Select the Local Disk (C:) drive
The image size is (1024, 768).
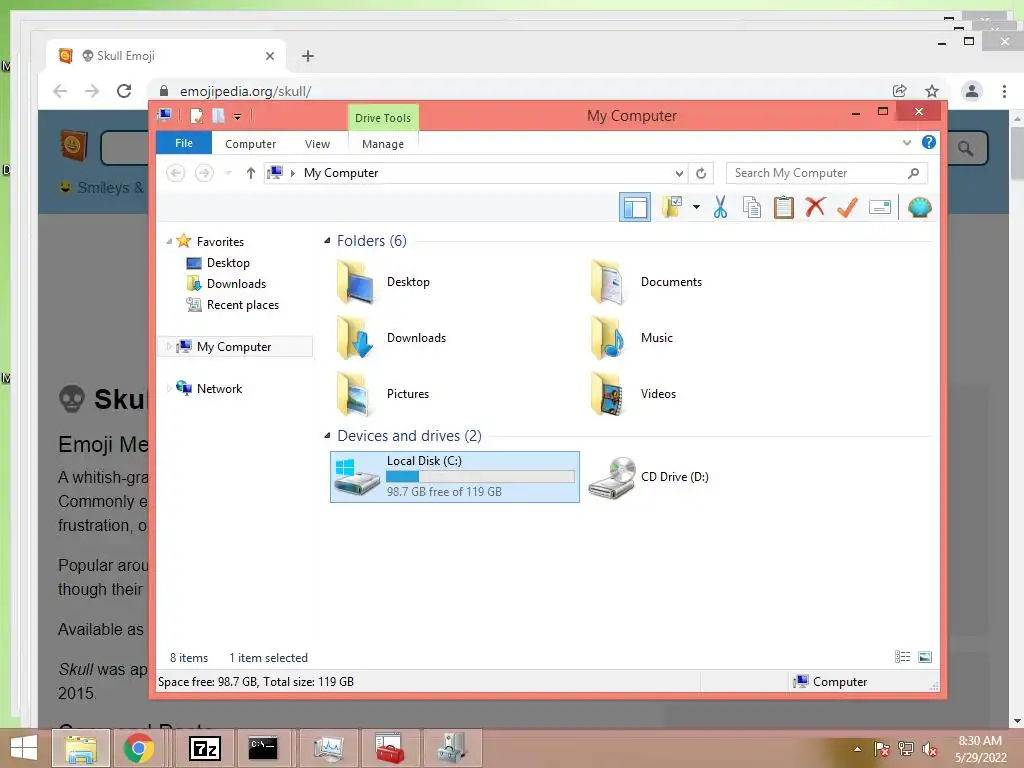click(455, 477)
